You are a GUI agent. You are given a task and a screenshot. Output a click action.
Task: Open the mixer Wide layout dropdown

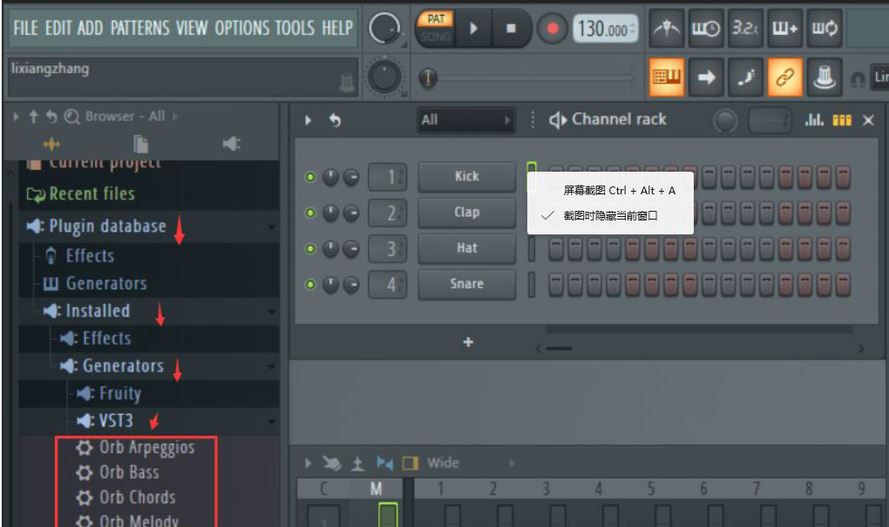471,464
